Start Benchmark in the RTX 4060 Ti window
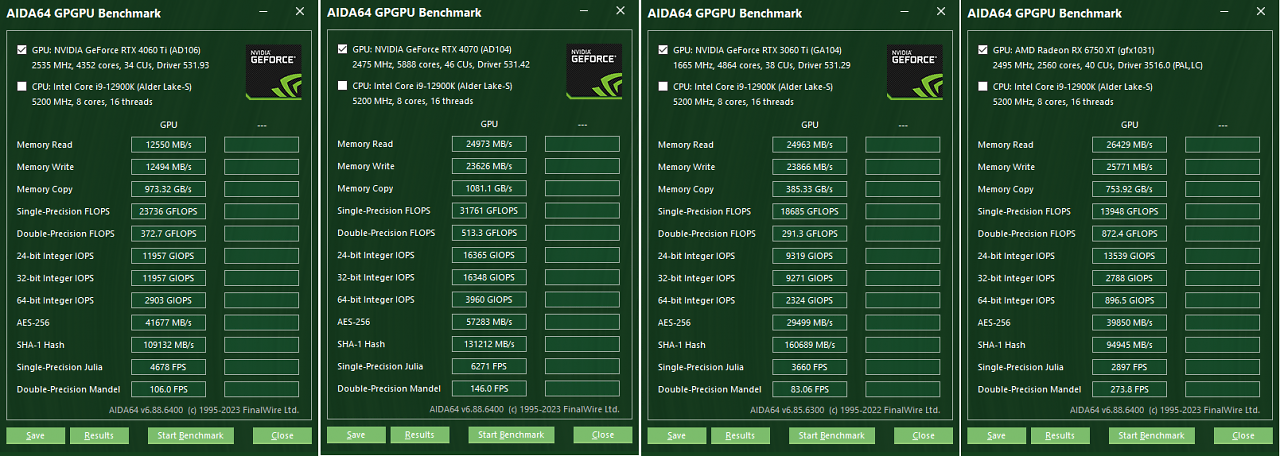 click(191, 435)
